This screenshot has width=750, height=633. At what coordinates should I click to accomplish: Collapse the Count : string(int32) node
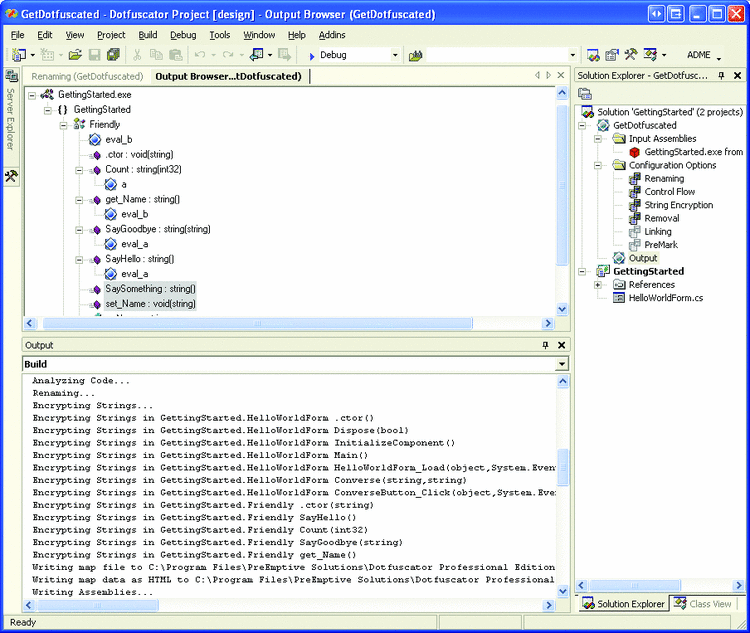click(x=79, y=170)
